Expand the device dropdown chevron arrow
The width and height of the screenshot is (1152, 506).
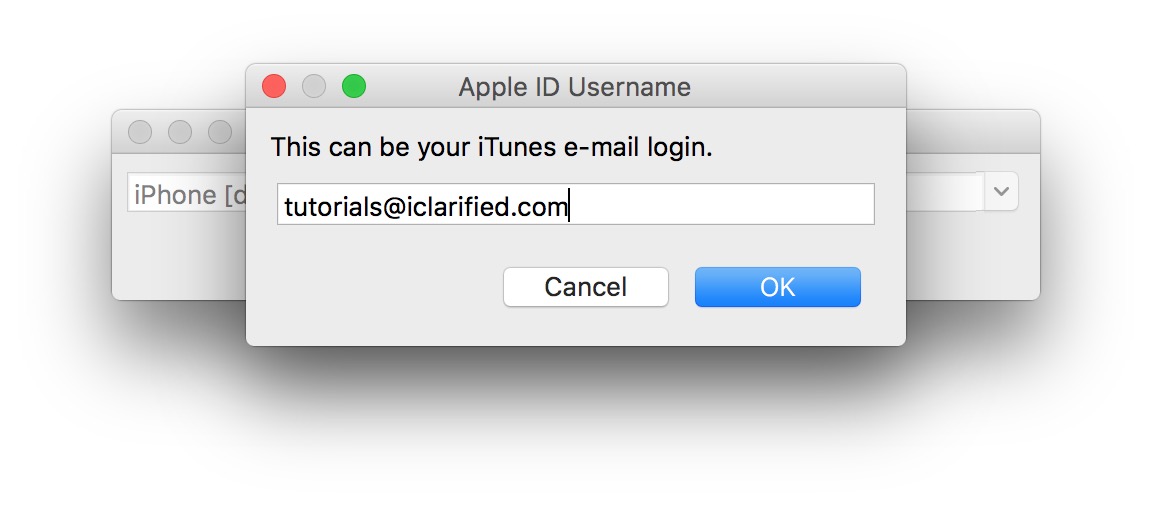1001,192
